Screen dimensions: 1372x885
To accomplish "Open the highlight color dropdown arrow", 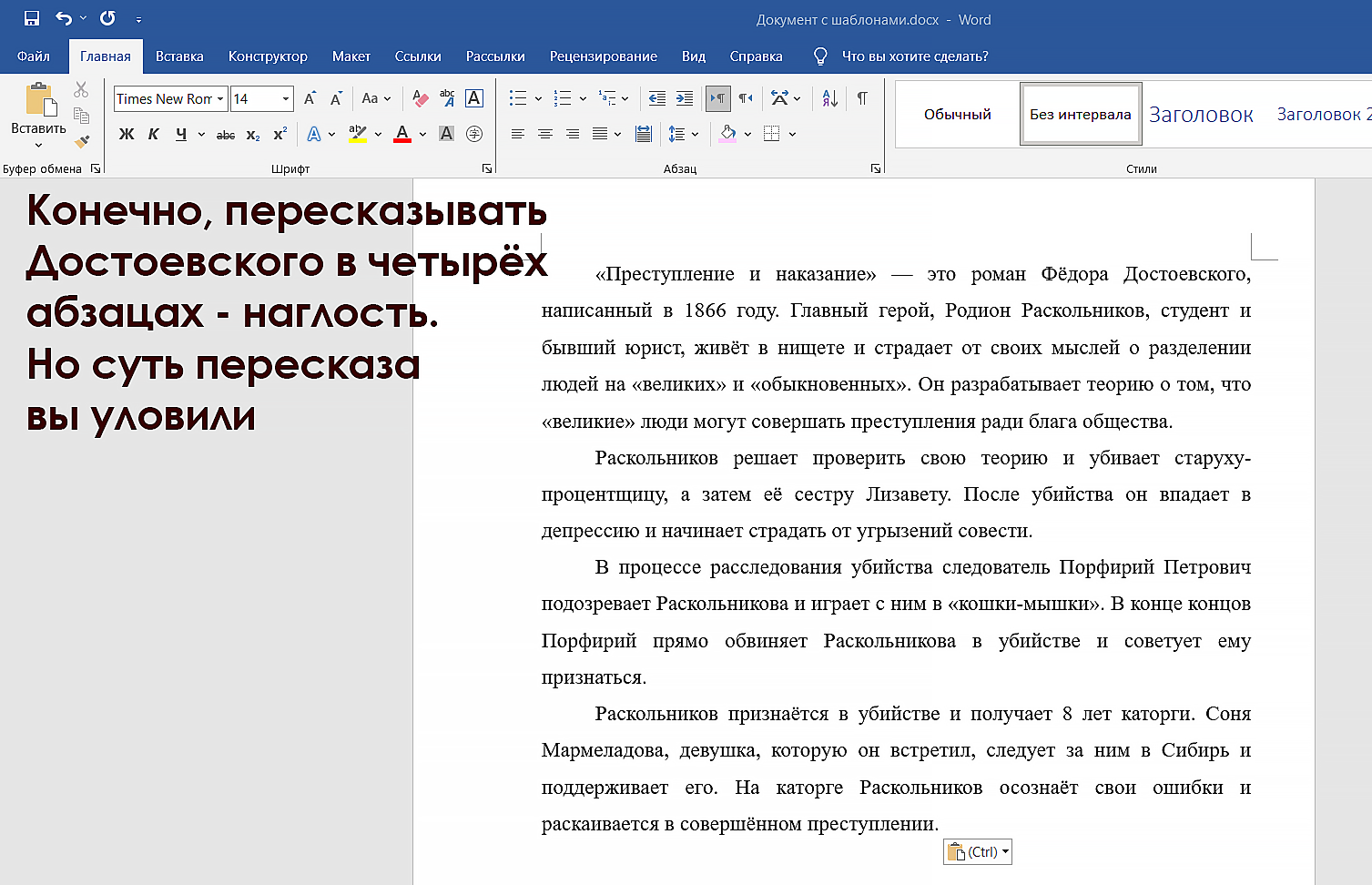I will click(378, 134).
